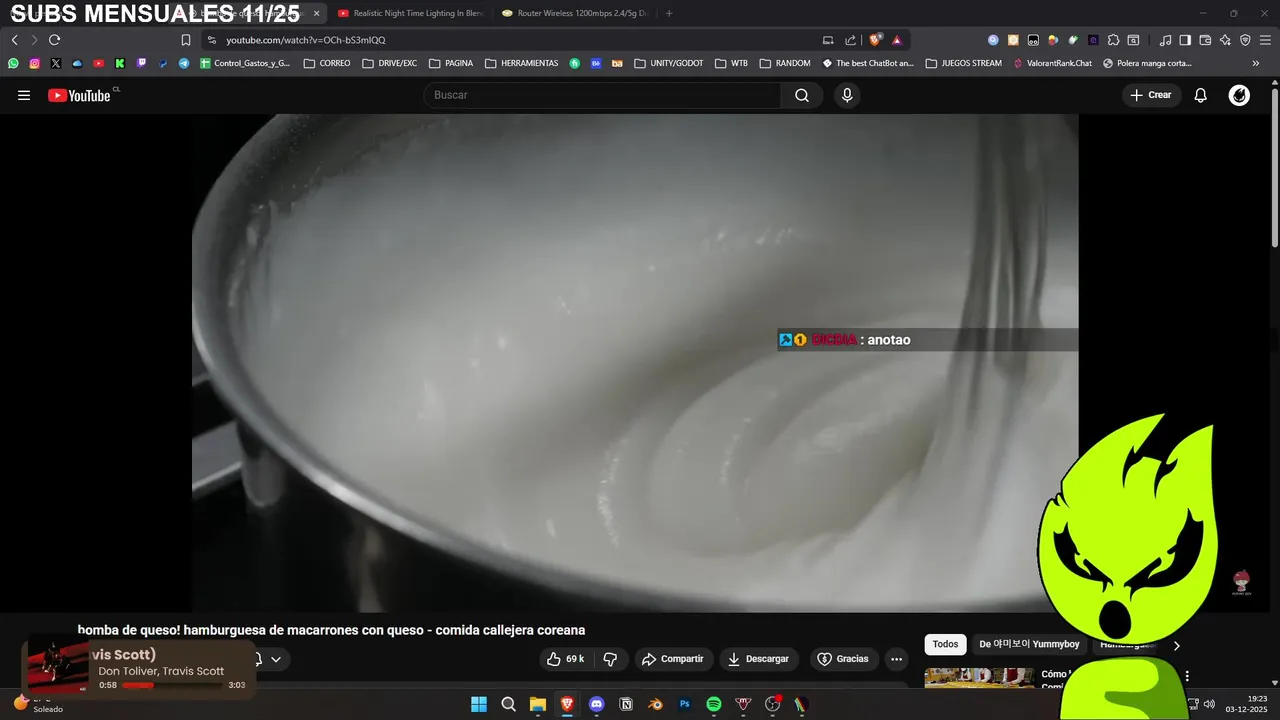Open the first recommended video thumbnail
Viewport: 1280px width, 720px height.
(979, 678)
